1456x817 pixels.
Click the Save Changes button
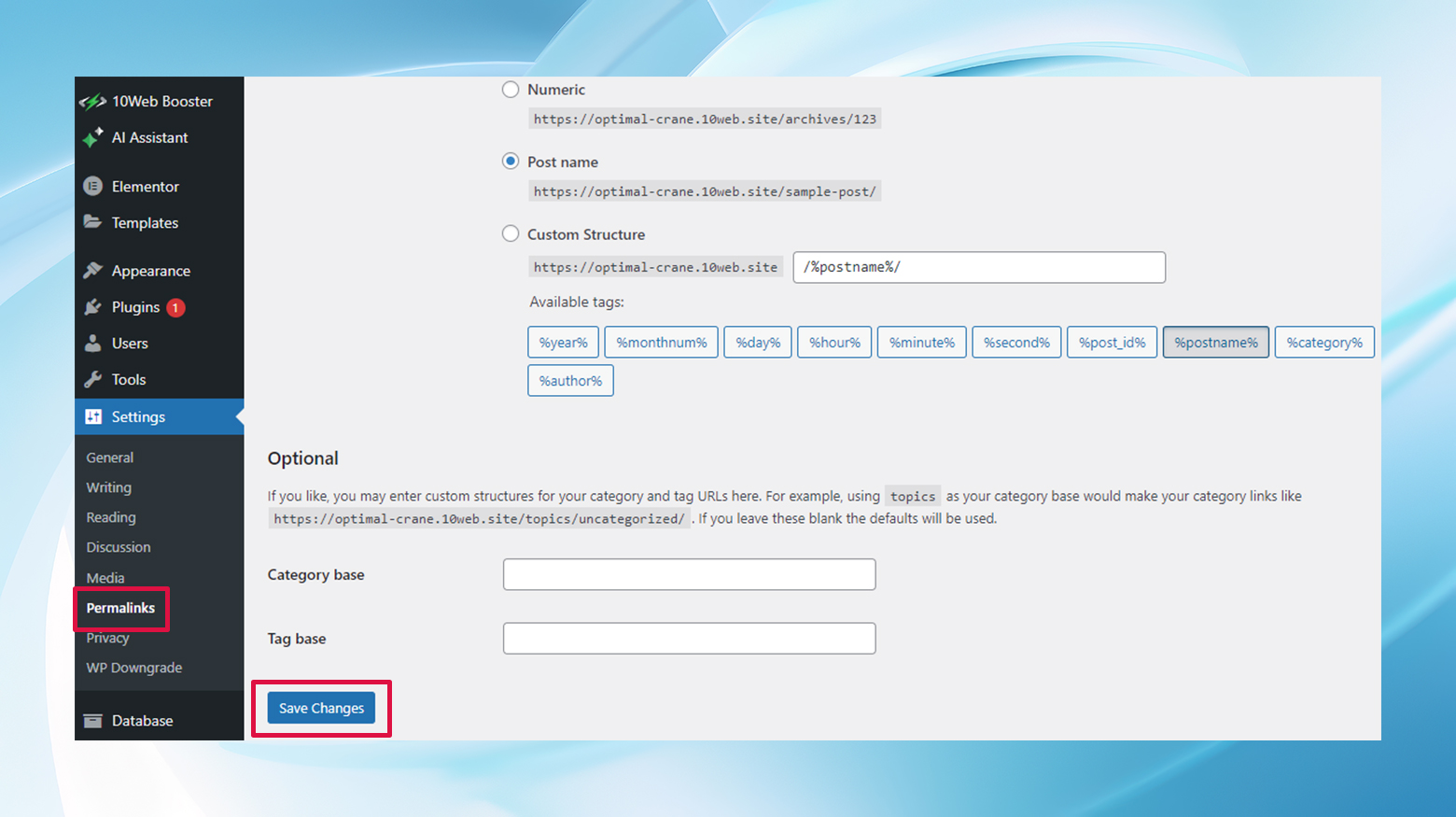point(321,708)
